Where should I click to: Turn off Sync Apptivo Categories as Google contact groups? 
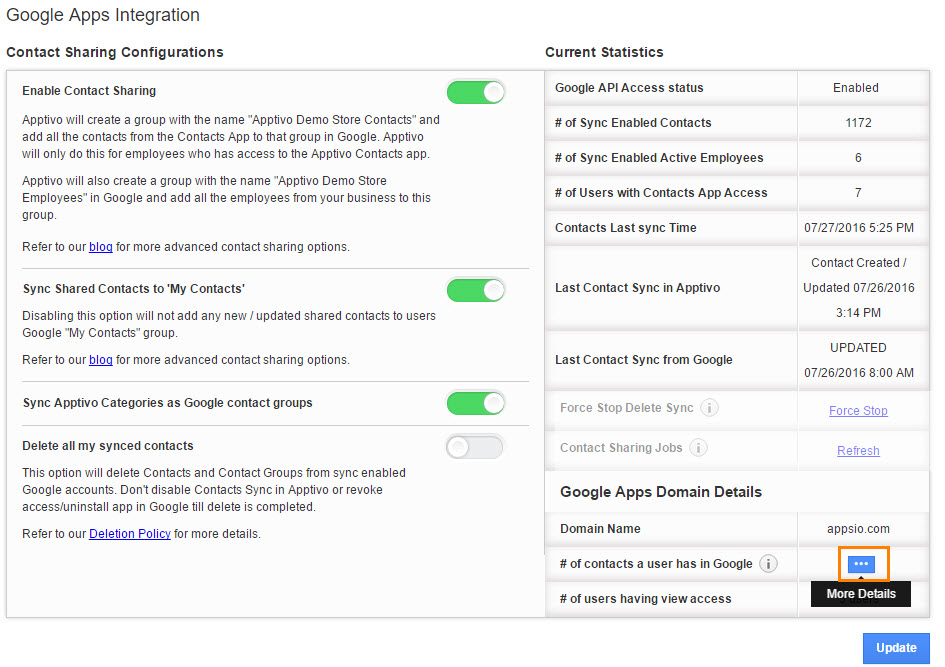[x=475, y=404]
